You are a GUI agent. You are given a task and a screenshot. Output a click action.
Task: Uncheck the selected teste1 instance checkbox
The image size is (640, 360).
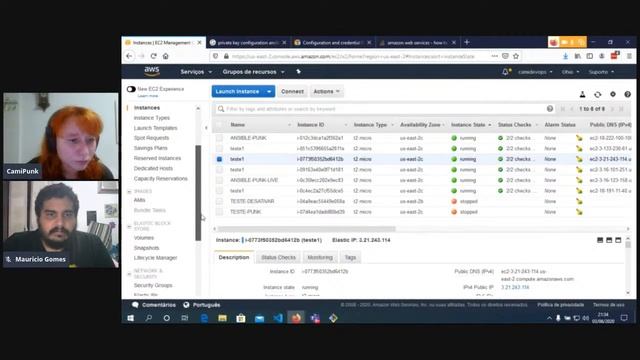coord(219,159)
